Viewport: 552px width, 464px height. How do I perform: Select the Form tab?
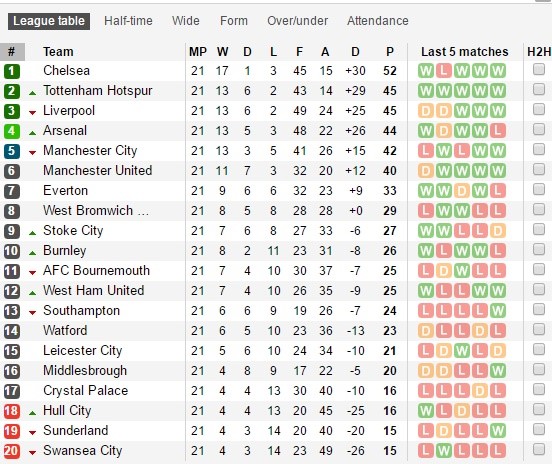click(x=234, y=21)
